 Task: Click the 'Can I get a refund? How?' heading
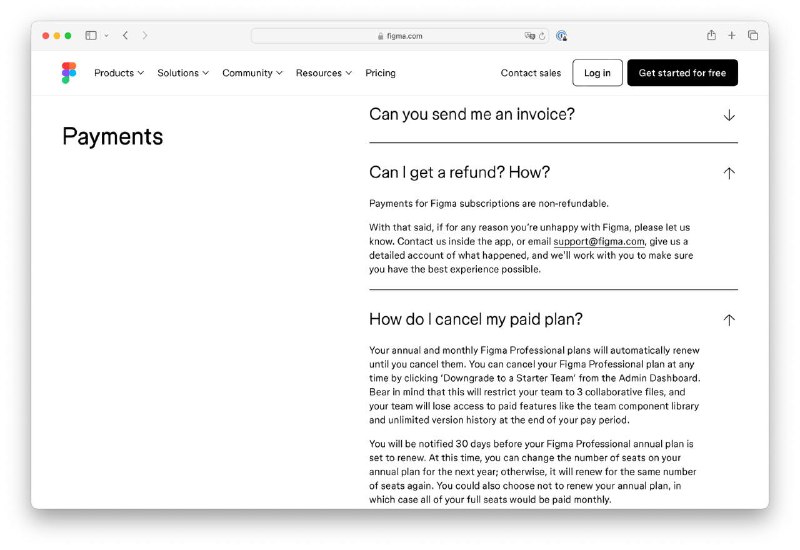(460, 172)
